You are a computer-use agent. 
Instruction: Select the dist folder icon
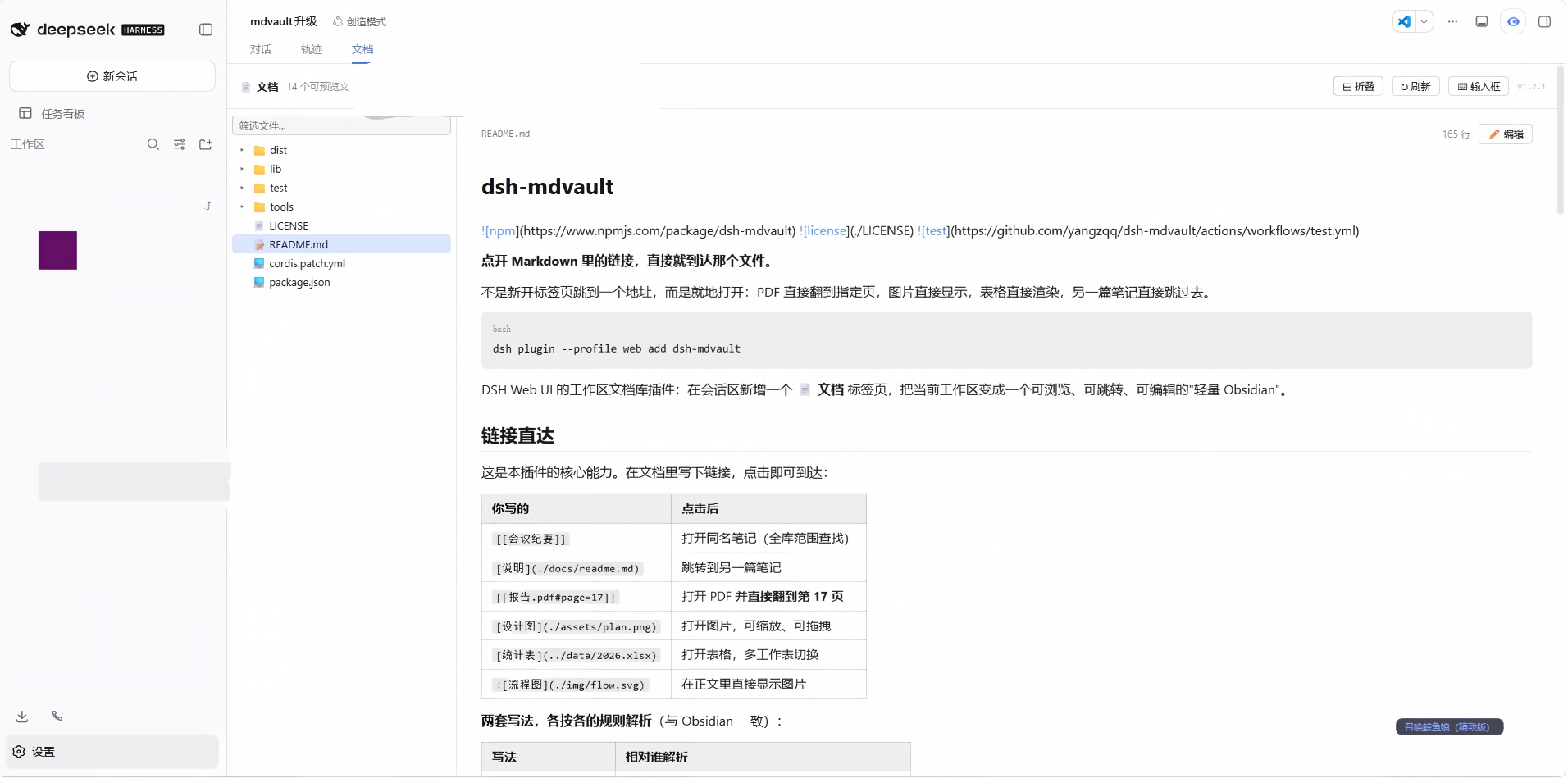pos(259,151)
